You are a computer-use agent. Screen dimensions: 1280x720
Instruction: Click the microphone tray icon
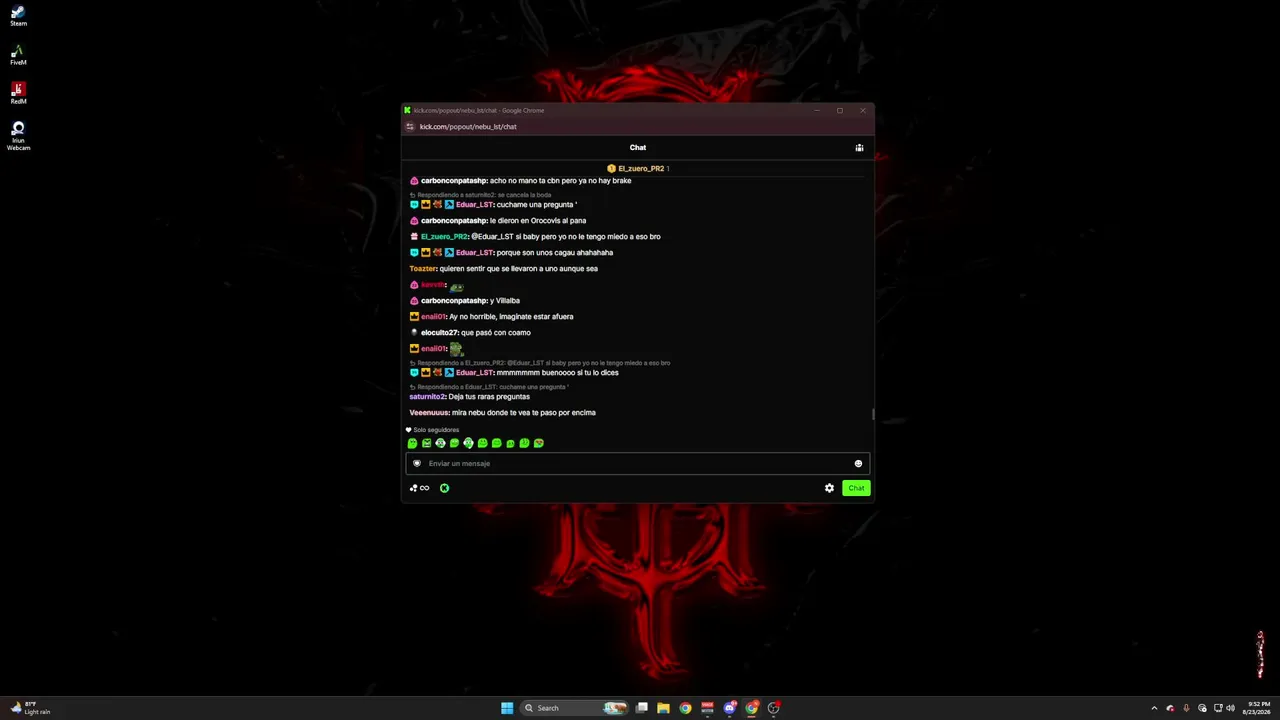(x=1186, y=708)
